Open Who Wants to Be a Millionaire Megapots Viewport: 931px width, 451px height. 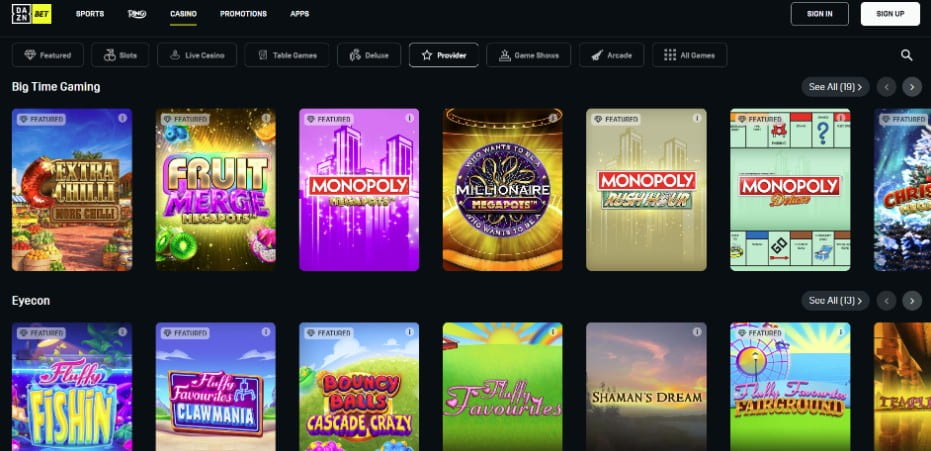pyautogui.click(x=503, y=189)
